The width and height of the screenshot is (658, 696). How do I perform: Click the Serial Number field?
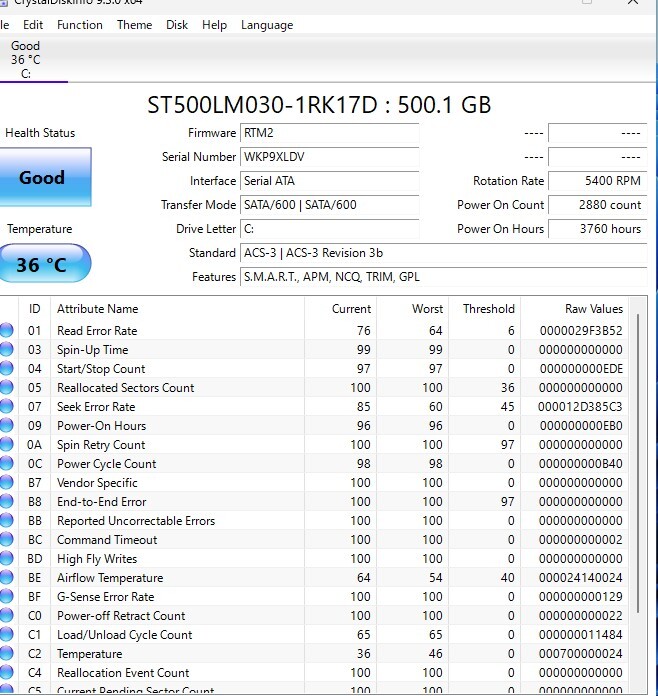[329, 157]
